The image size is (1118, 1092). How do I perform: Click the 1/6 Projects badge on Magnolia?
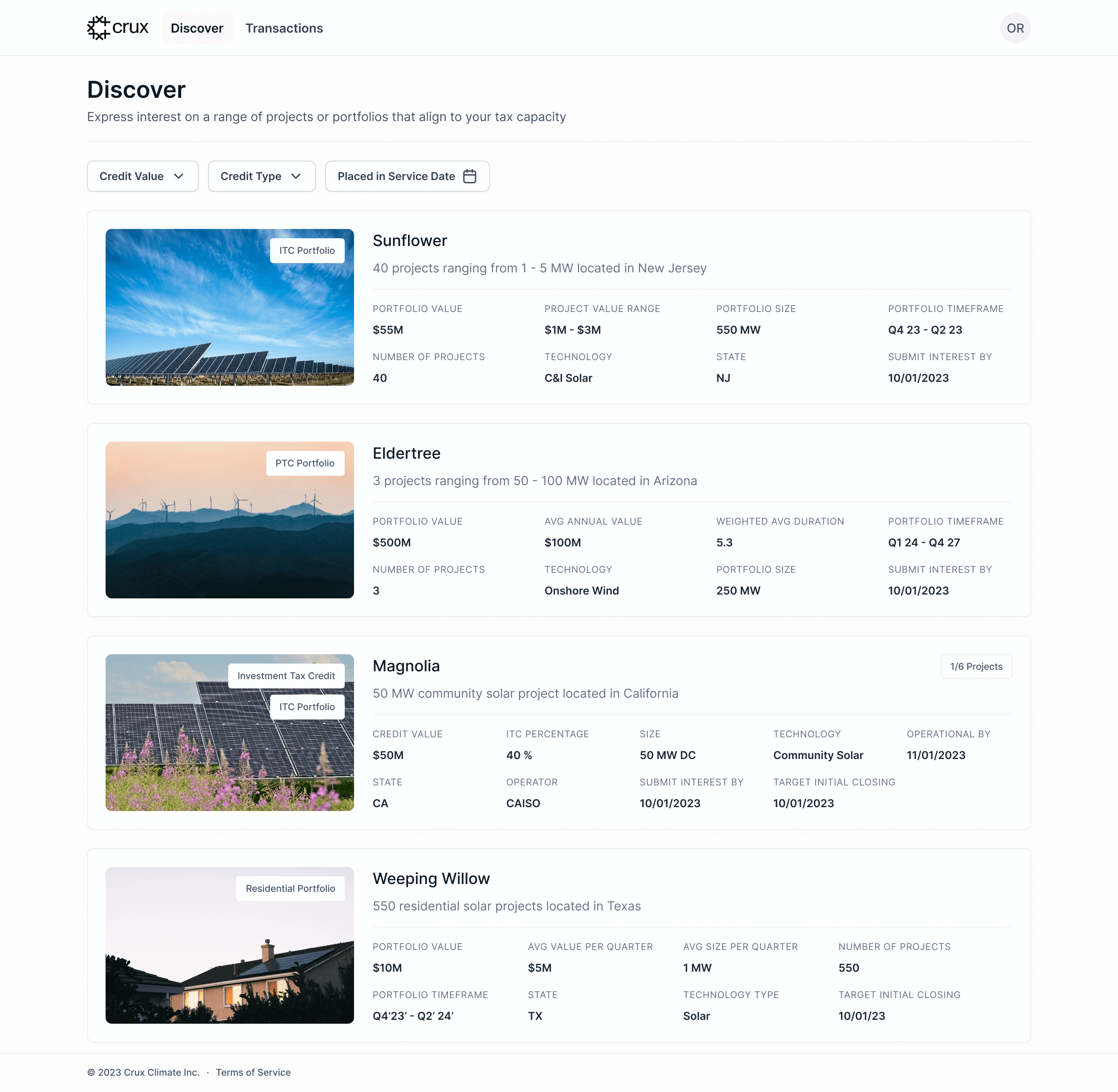pos(976,666)
